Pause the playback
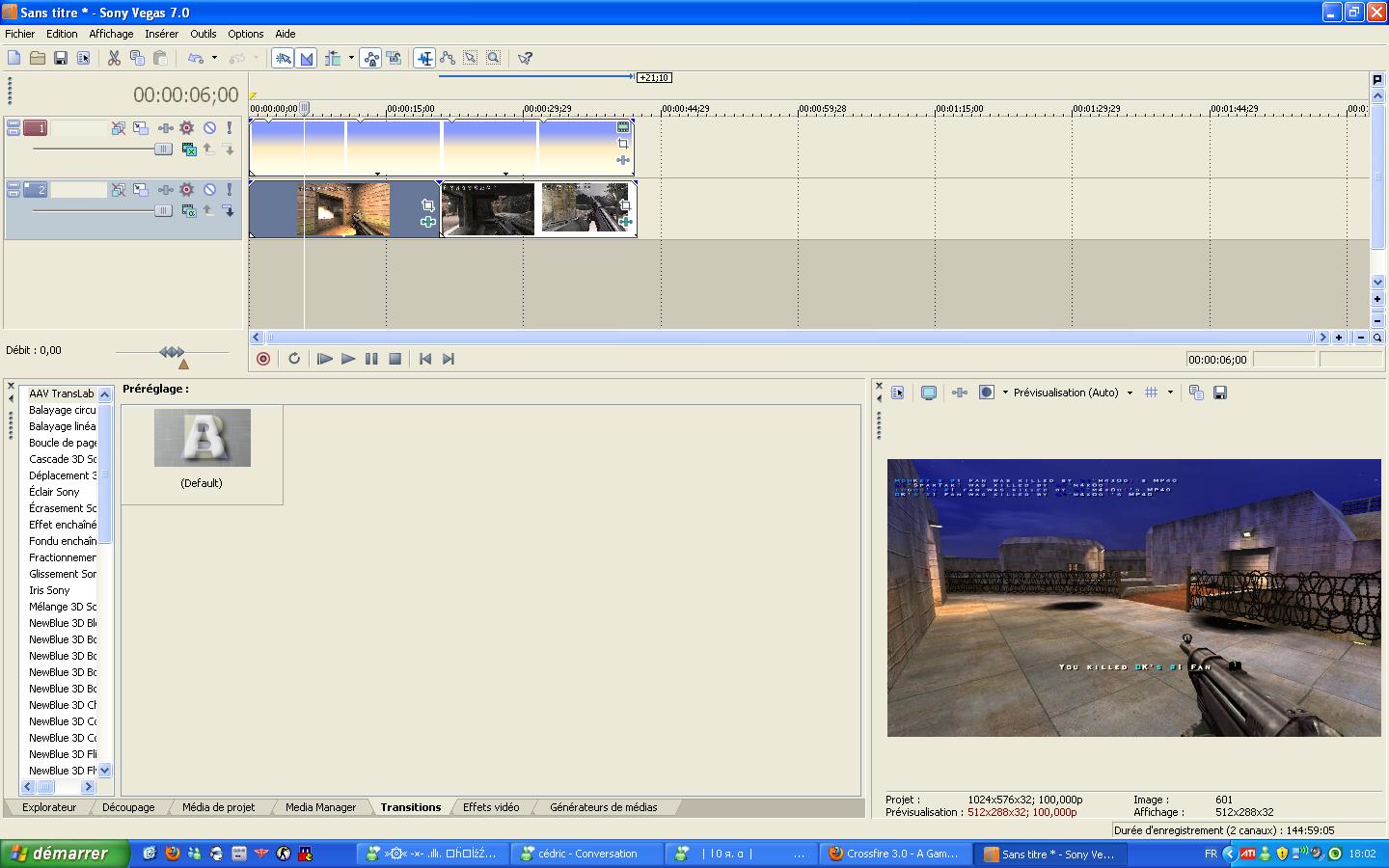 click(371, 359)
